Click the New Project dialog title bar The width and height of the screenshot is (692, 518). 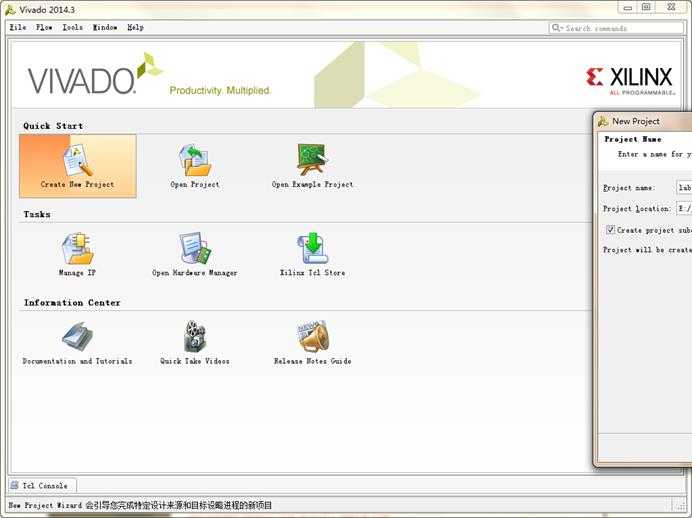644,121
